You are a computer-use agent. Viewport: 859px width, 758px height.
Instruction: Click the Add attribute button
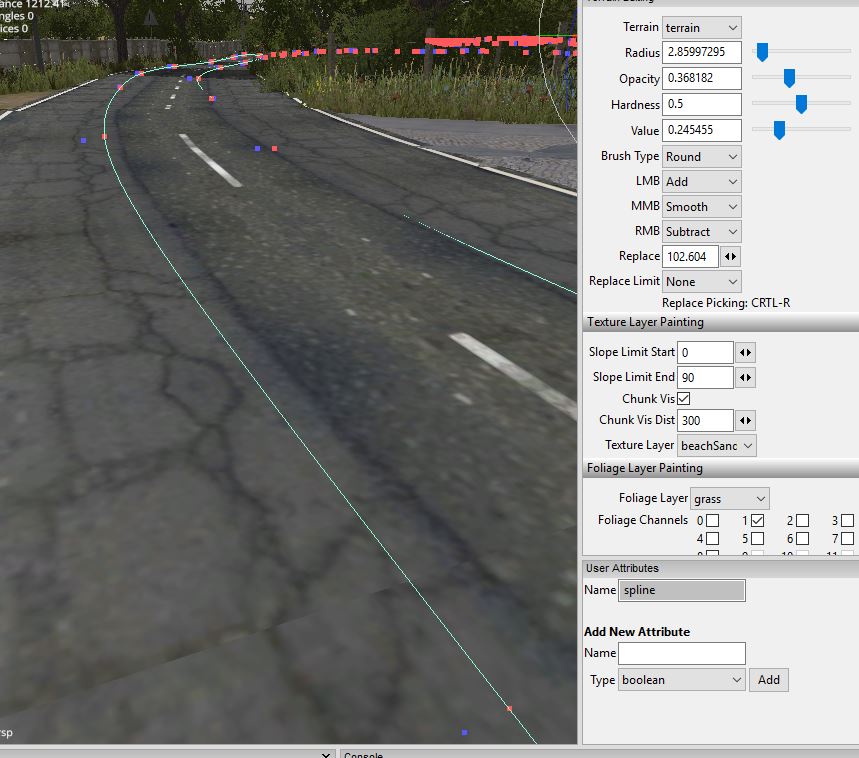coord(768,680)
